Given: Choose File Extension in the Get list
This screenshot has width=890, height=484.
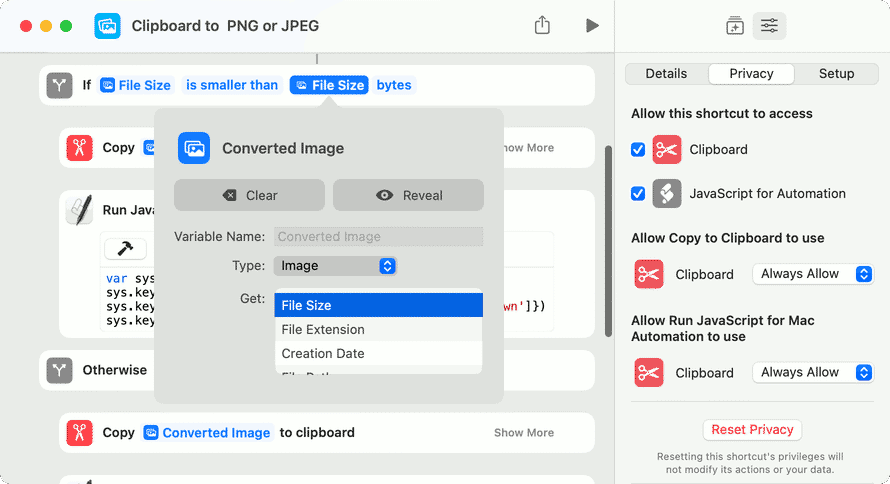Looking at the screenshot, I should pos(379,329).
